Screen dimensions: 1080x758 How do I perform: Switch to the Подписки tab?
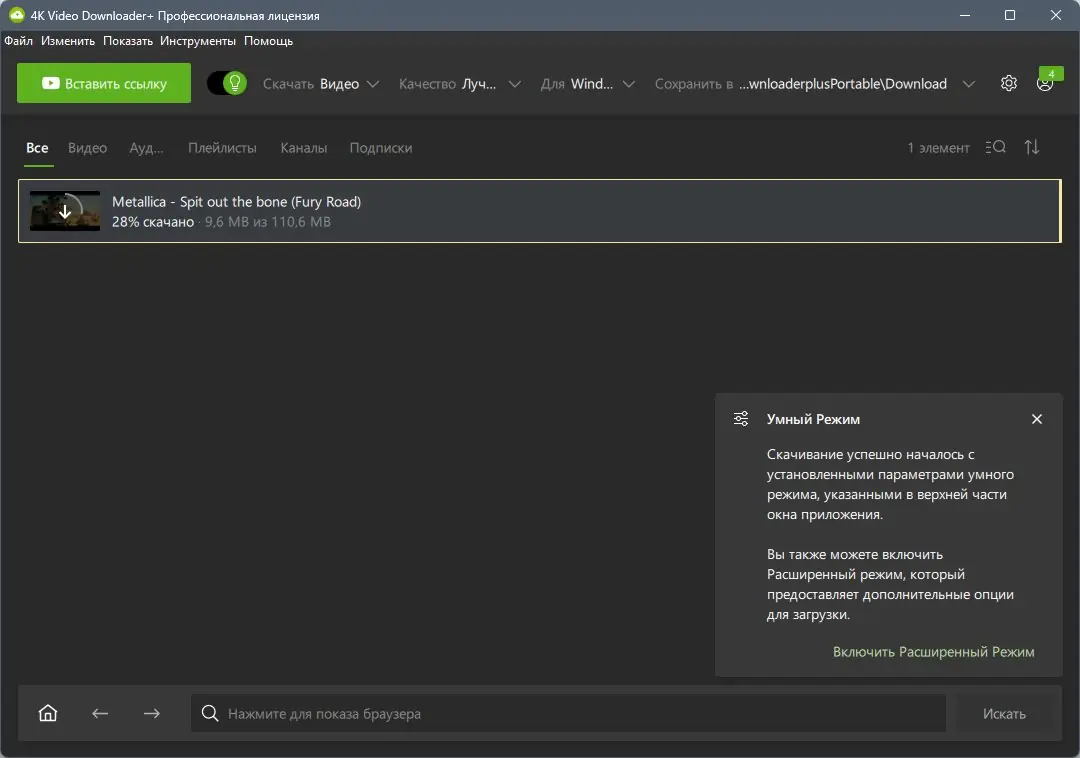click(381, 148)
